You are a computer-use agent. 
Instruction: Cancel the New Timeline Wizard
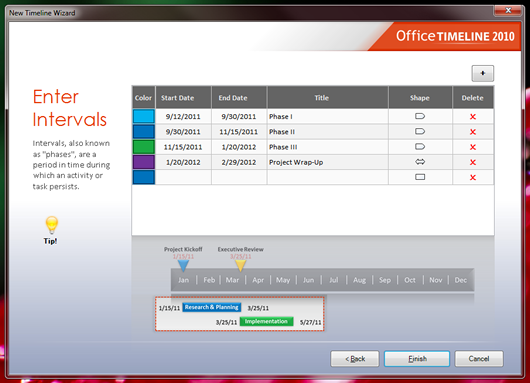[x=479, y=359]
